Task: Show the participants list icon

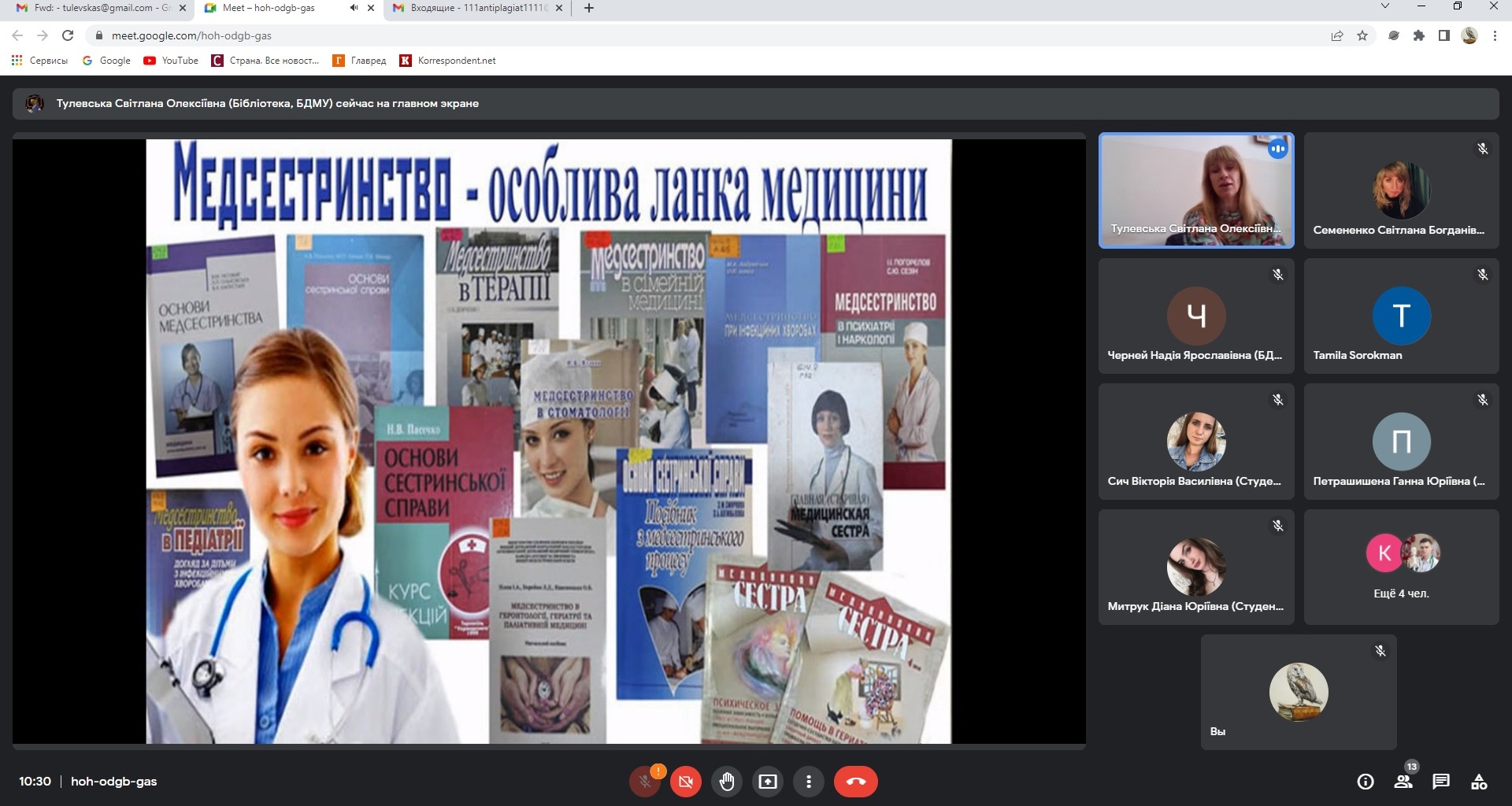Action: tap(1403, 782)
